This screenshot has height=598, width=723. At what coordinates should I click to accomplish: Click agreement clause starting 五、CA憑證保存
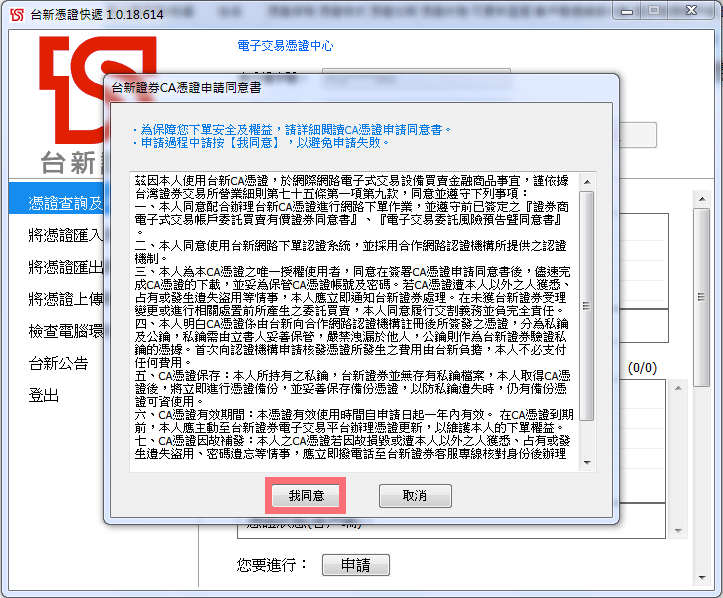coord(352,389)
